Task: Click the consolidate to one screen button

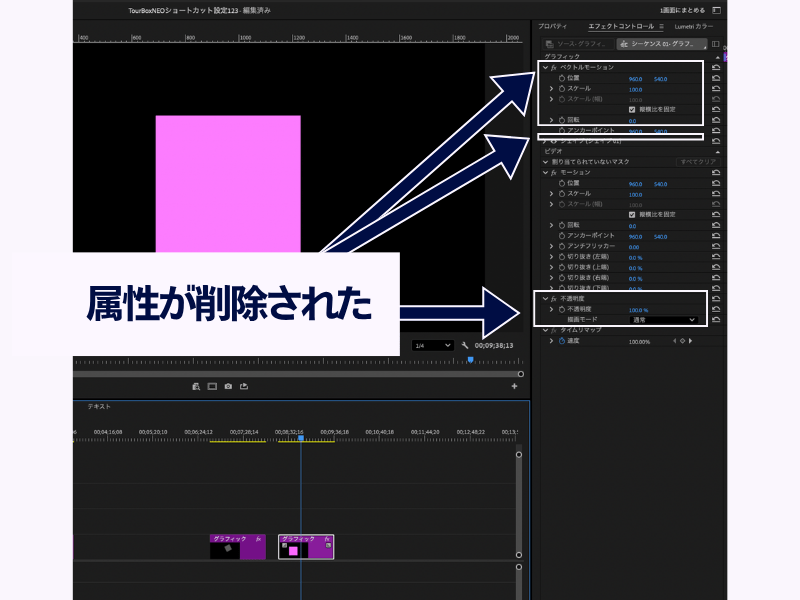Action: point(682,9)
